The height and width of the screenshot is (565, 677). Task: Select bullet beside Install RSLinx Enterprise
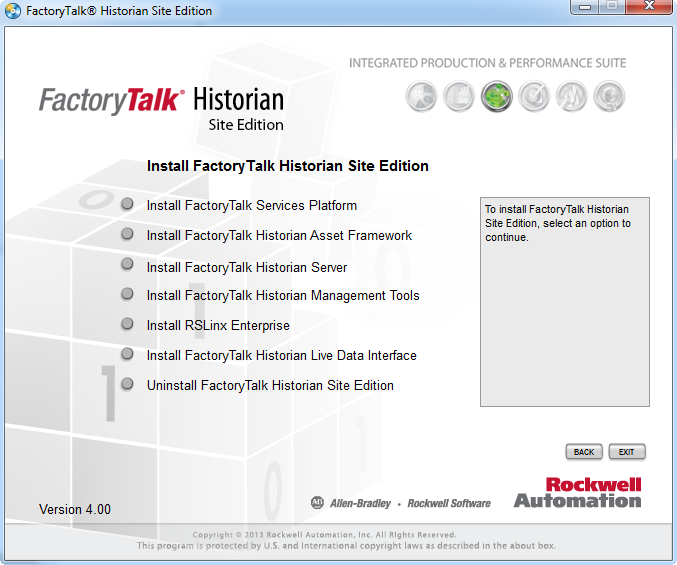tap(127, 324)
